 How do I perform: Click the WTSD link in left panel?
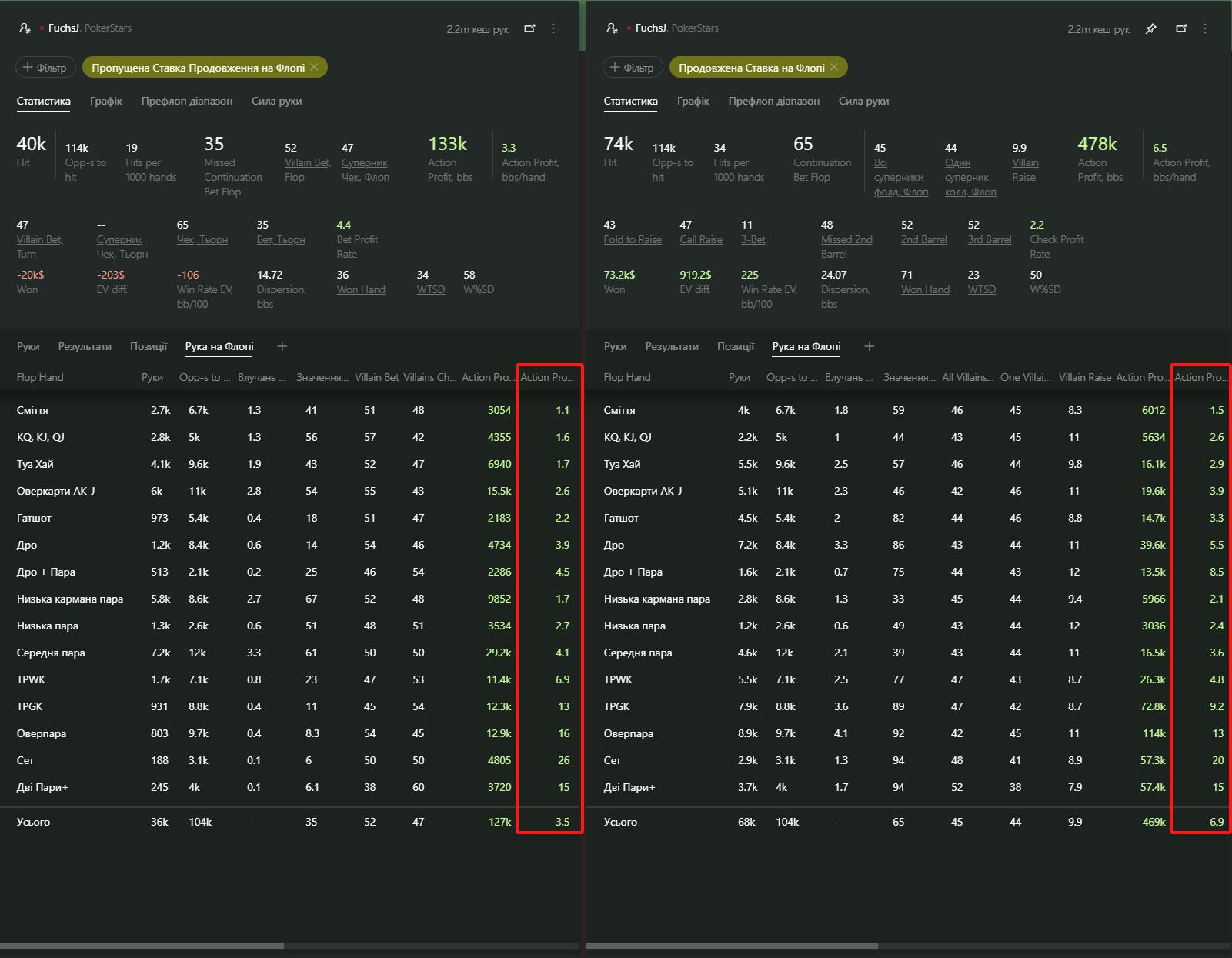(431, 289)
